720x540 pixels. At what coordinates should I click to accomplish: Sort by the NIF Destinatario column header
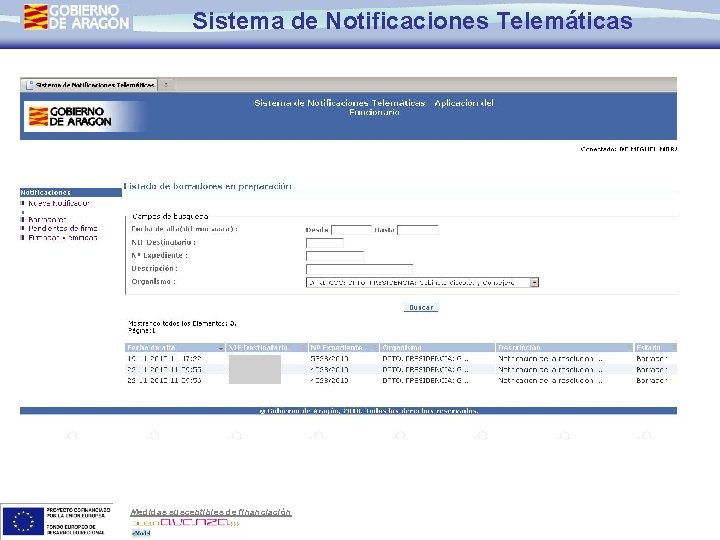267,348
